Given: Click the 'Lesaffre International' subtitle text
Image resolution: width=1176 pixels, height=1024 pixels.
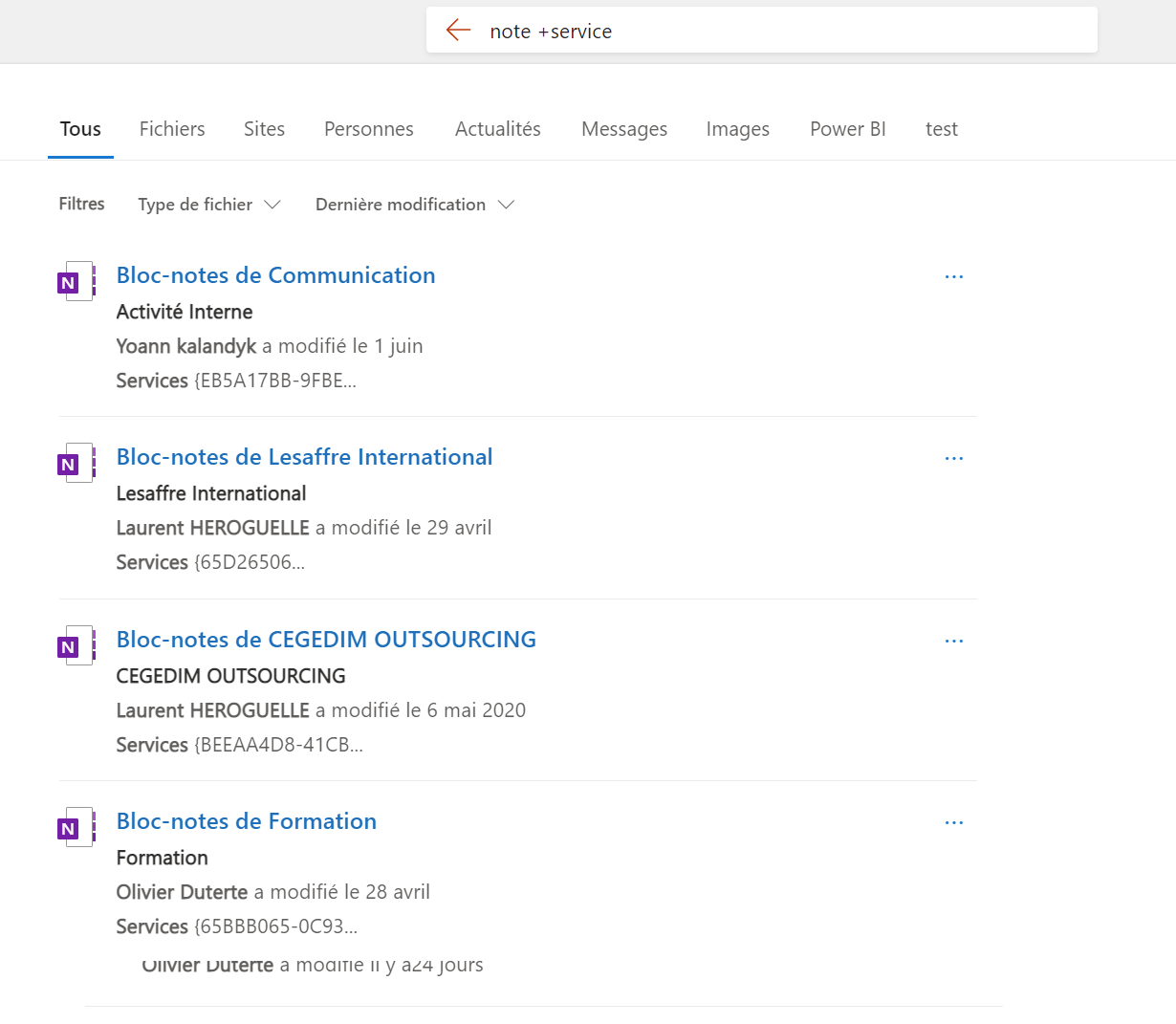Looking at the screenshot, I should (211, 493).
